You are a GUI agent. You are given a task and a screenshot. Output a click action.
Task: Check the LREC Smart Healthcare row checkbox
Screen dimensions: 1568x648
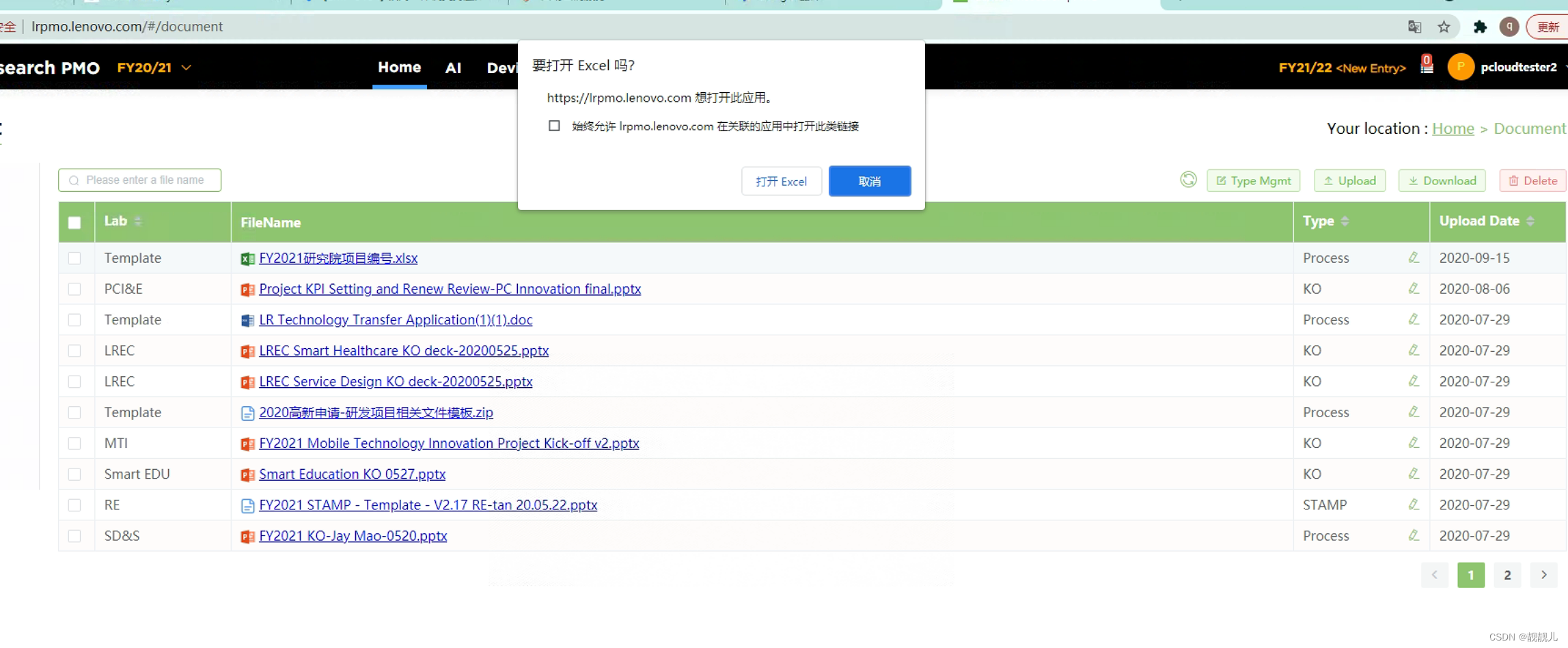(x=74, y=350)
